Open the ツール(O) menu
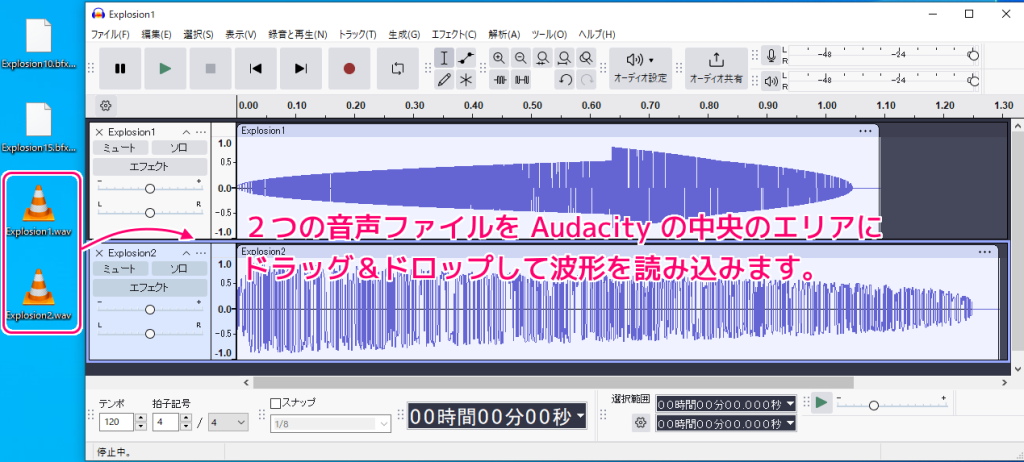 tap(549, 34)
